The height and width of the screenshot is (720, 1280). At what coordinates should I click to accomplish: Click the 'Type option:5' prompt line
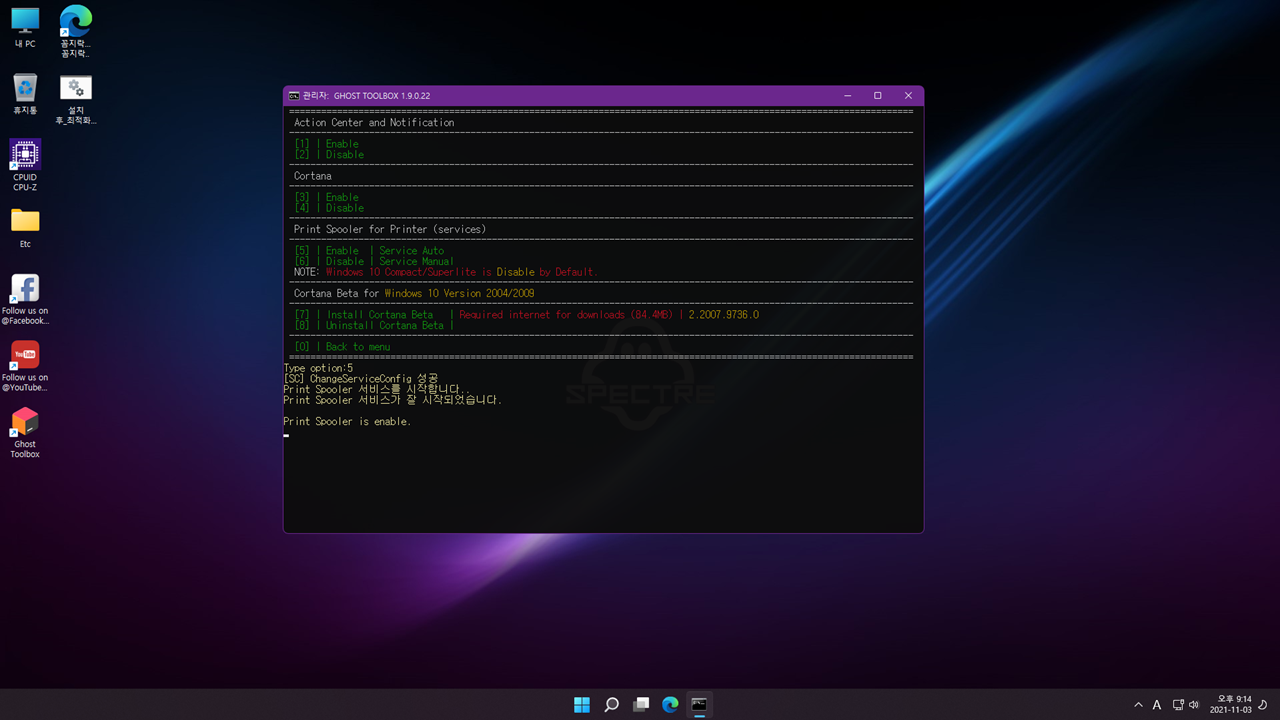click(x=318, y=368)
